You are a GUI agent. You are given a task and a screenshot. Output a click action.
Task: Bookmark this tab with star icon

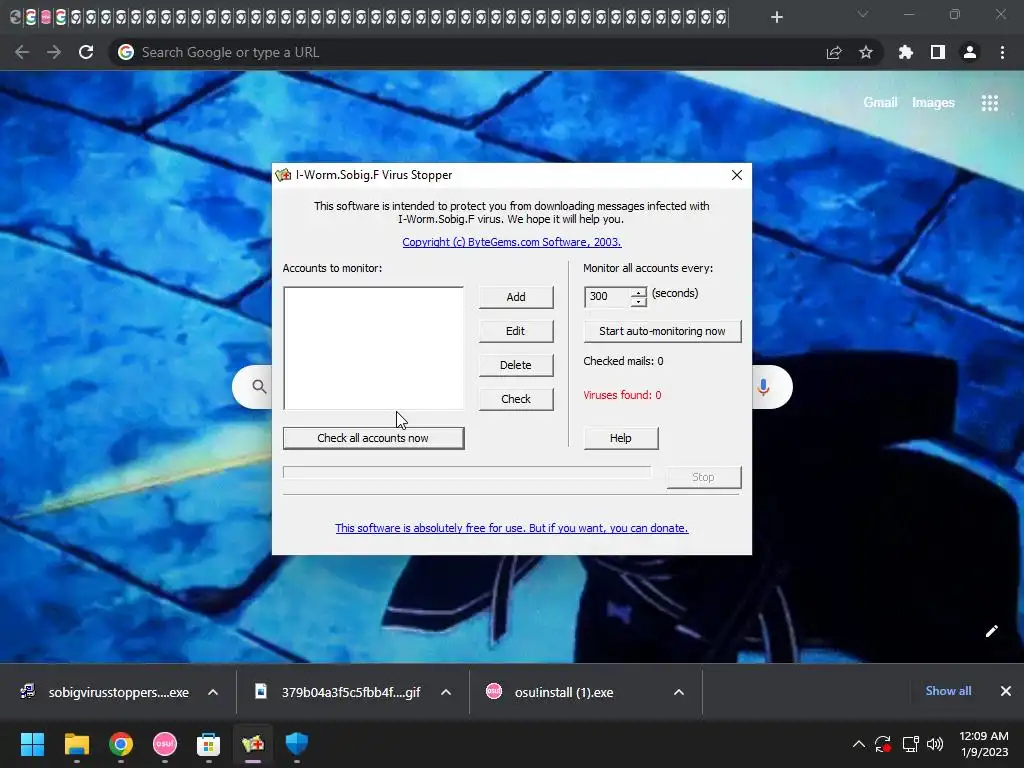pyautogui.click(x=866, y=52)
